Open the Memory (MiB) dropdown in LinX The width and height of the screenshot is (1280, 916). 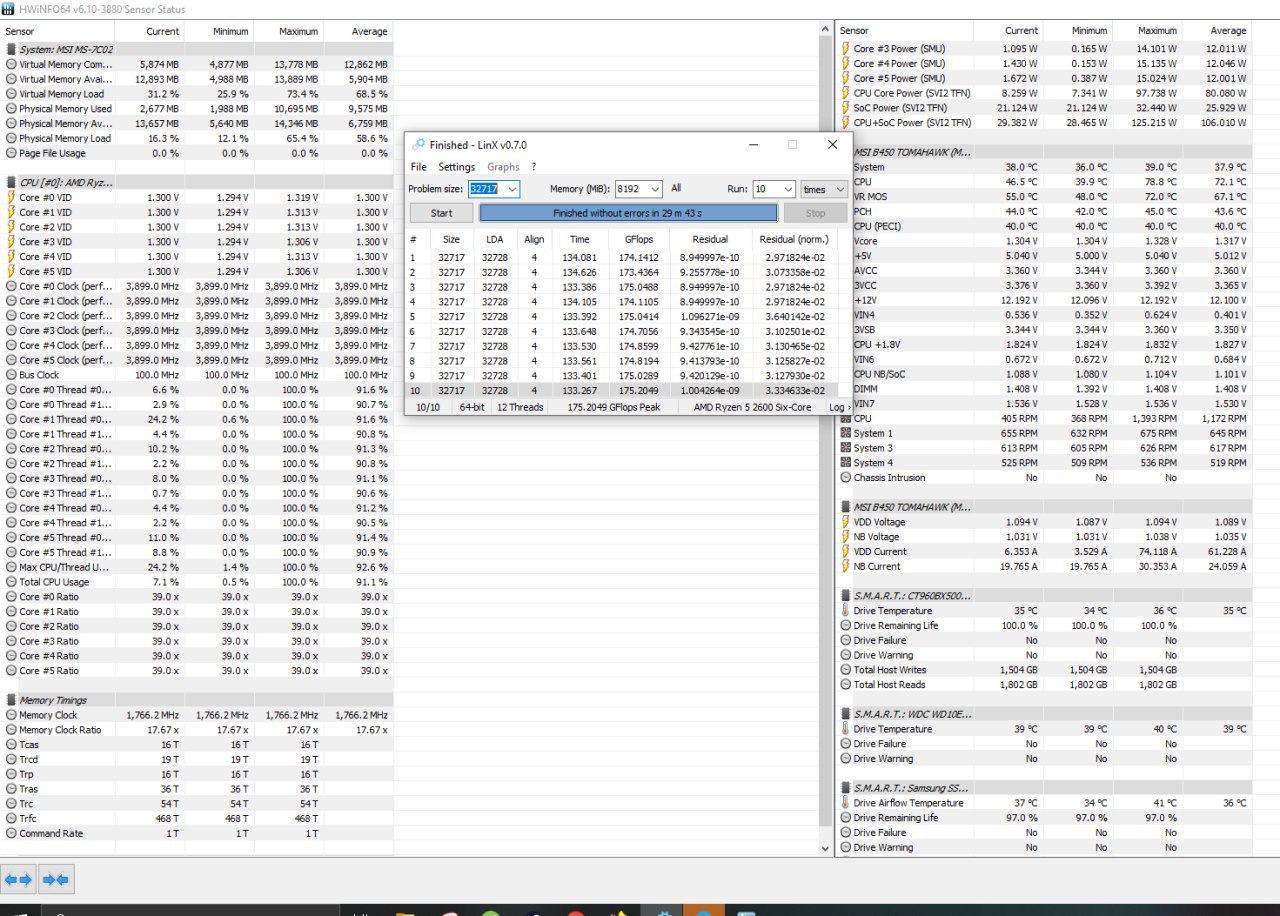point(655,189)
